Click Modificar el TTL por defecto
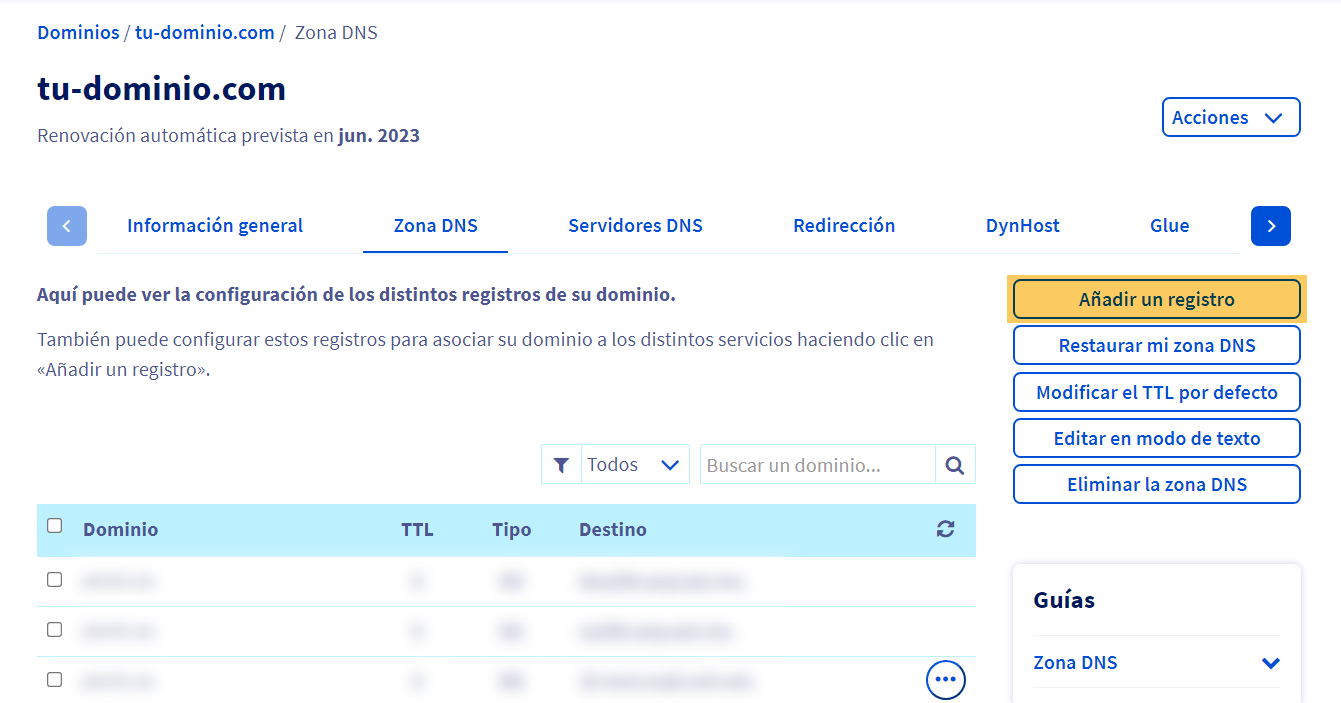Image resolution: width=1341 pixels, height=703 pixels. point(1157,392)
